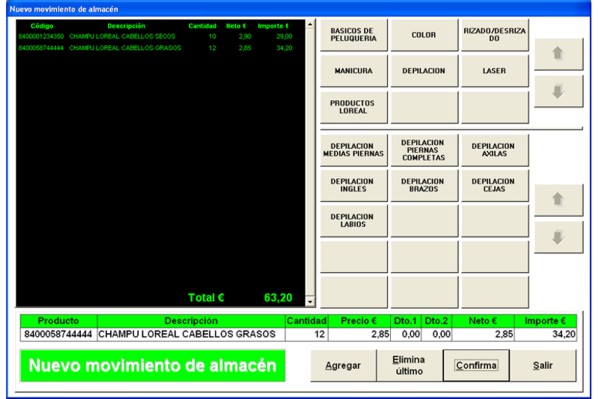598x399 pixels.
Task: Click the receipt scrollbar down arrow
Action: pyautogui.click(x=310, y=302)
